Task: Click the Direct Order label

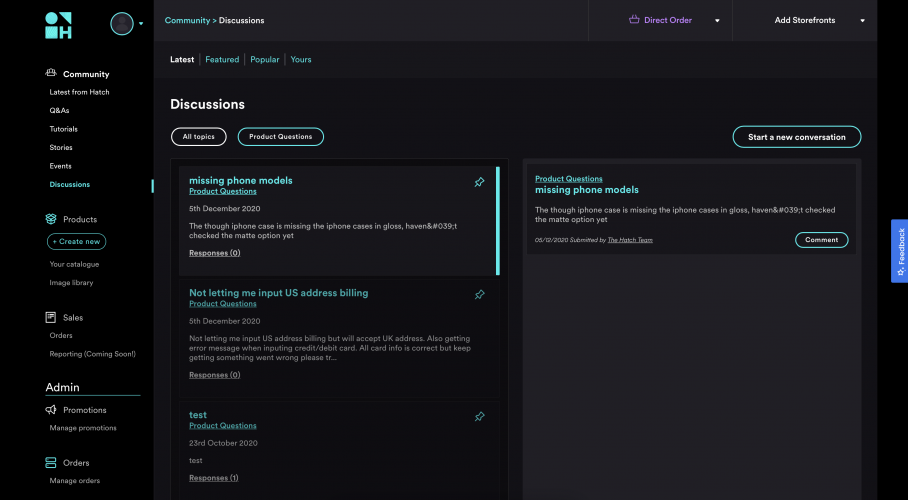Action: tap(668, 20)
